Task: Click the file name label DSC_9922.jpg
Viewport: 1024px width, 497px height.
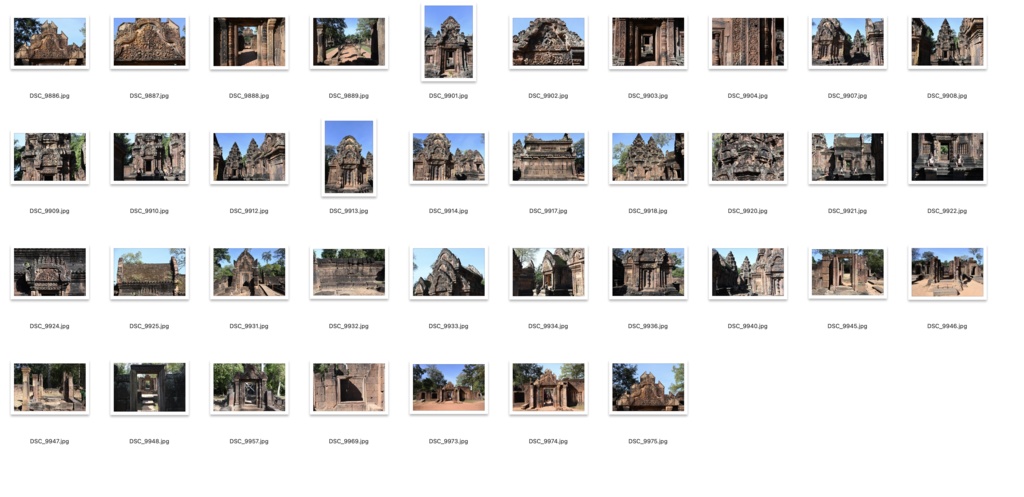Action: (947, 211)
